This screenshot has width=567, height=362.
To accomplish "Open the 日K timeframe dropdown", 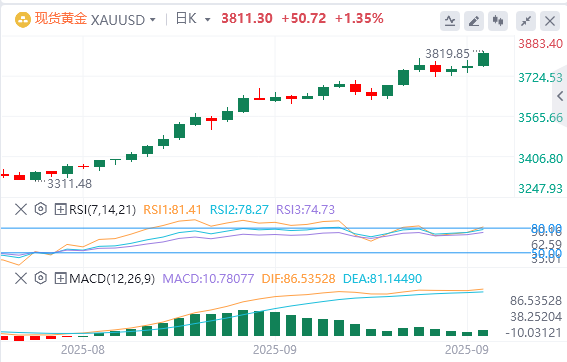I will (x=208, y=20).
